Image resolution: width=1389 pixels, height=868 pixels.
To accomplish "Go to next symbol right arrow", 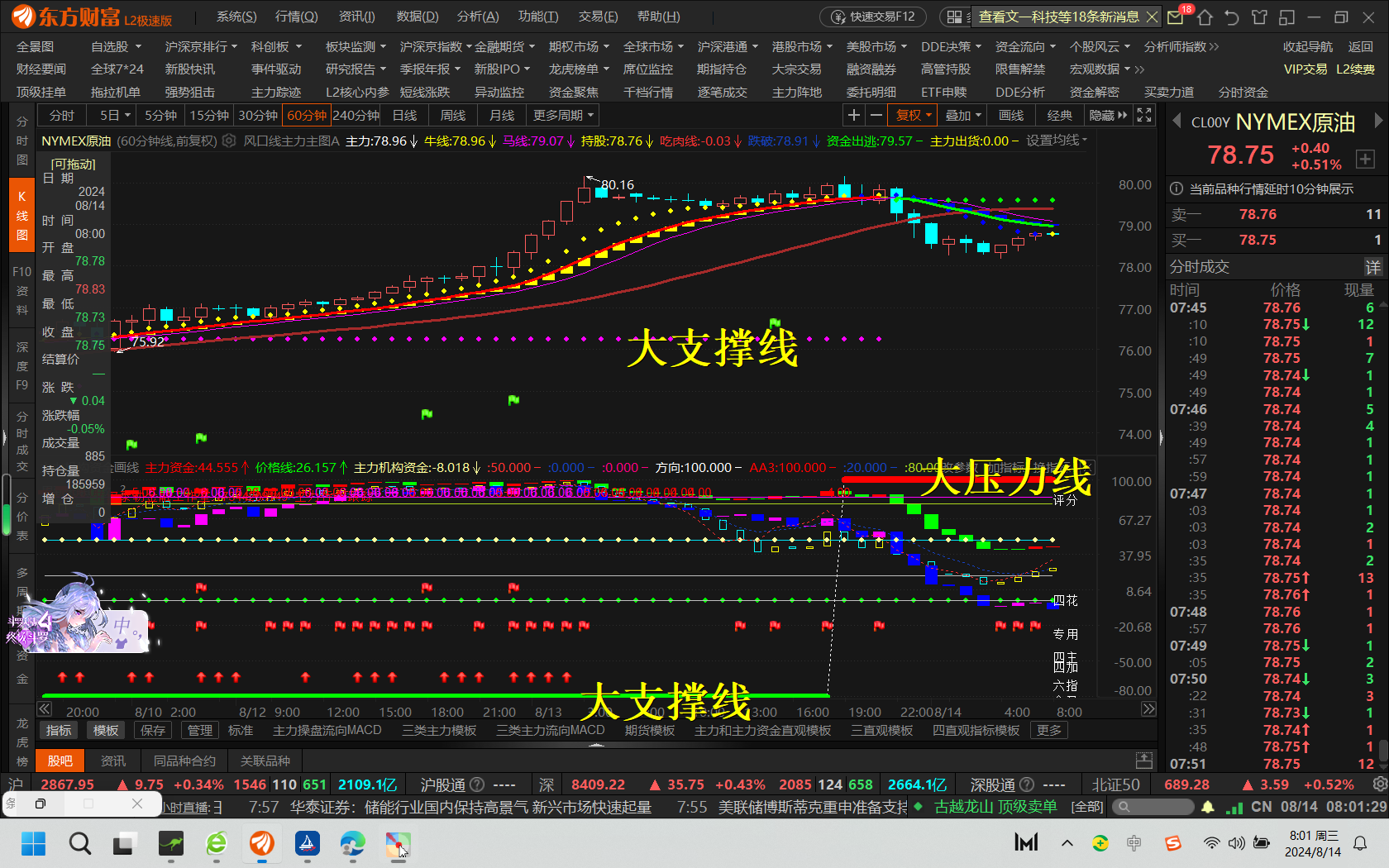I will pyautogui.click(x=1377, y=121).
